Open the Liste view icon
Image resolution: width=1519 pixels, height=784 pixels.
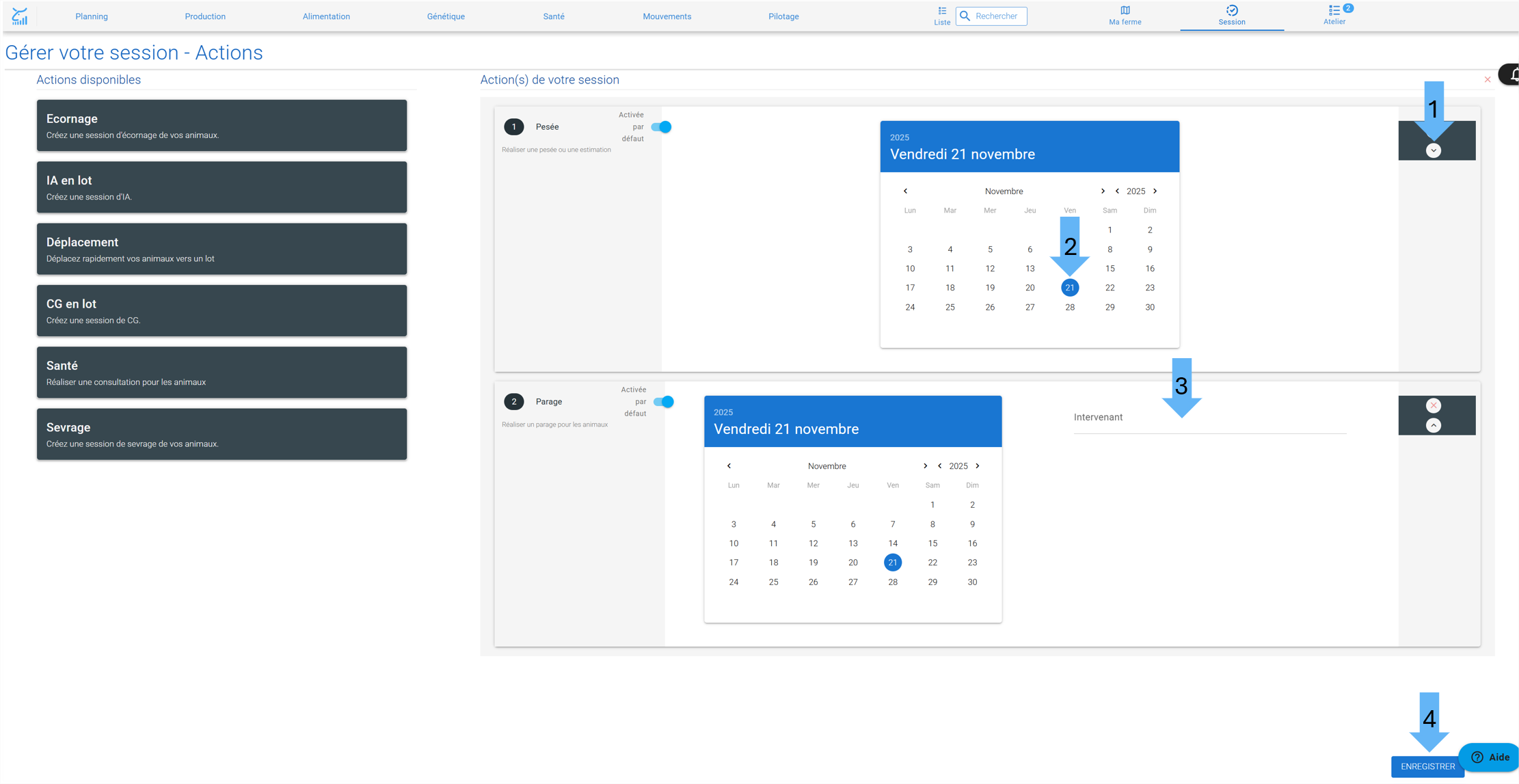point(942,16)
